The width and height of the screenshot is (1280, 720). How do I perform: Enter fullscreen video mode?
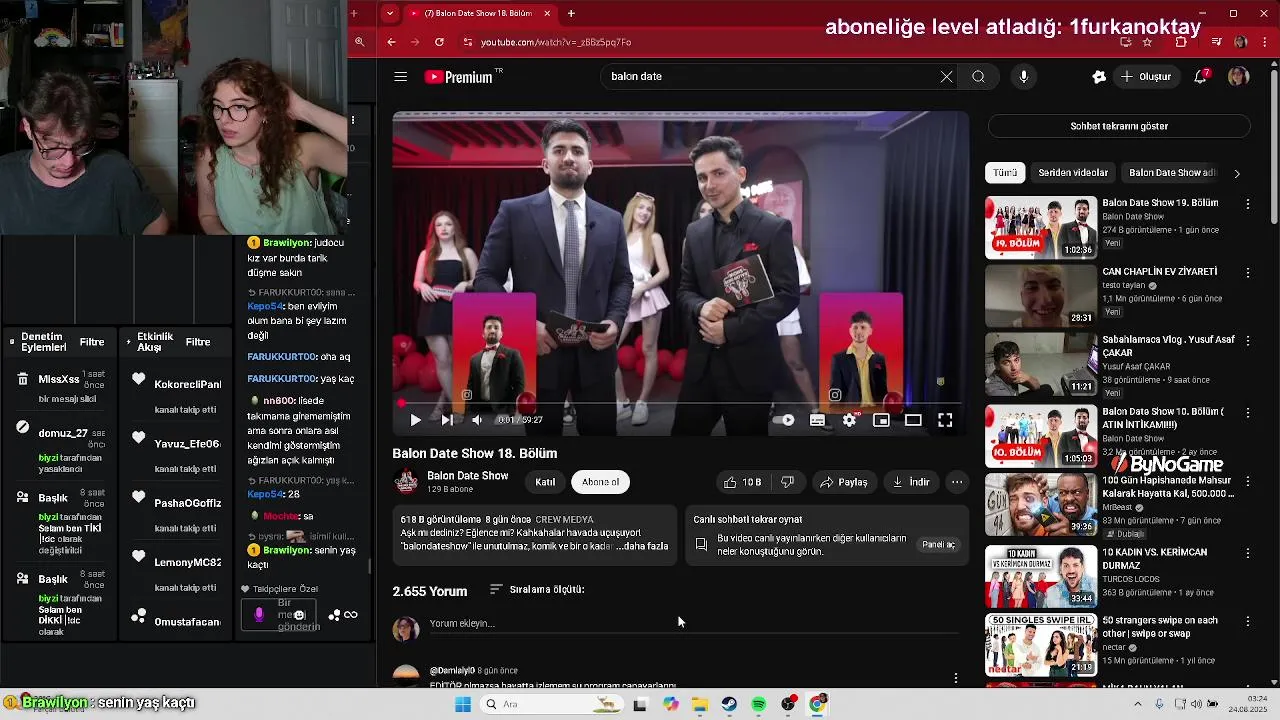coord(945,420)
